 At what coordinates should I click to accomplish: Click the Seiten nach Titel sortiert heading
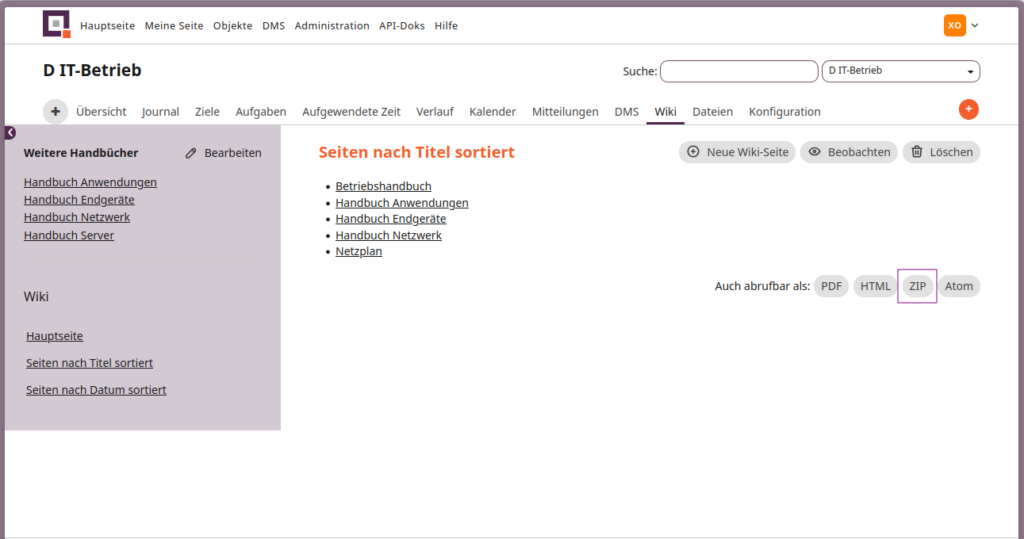point(417,152)
